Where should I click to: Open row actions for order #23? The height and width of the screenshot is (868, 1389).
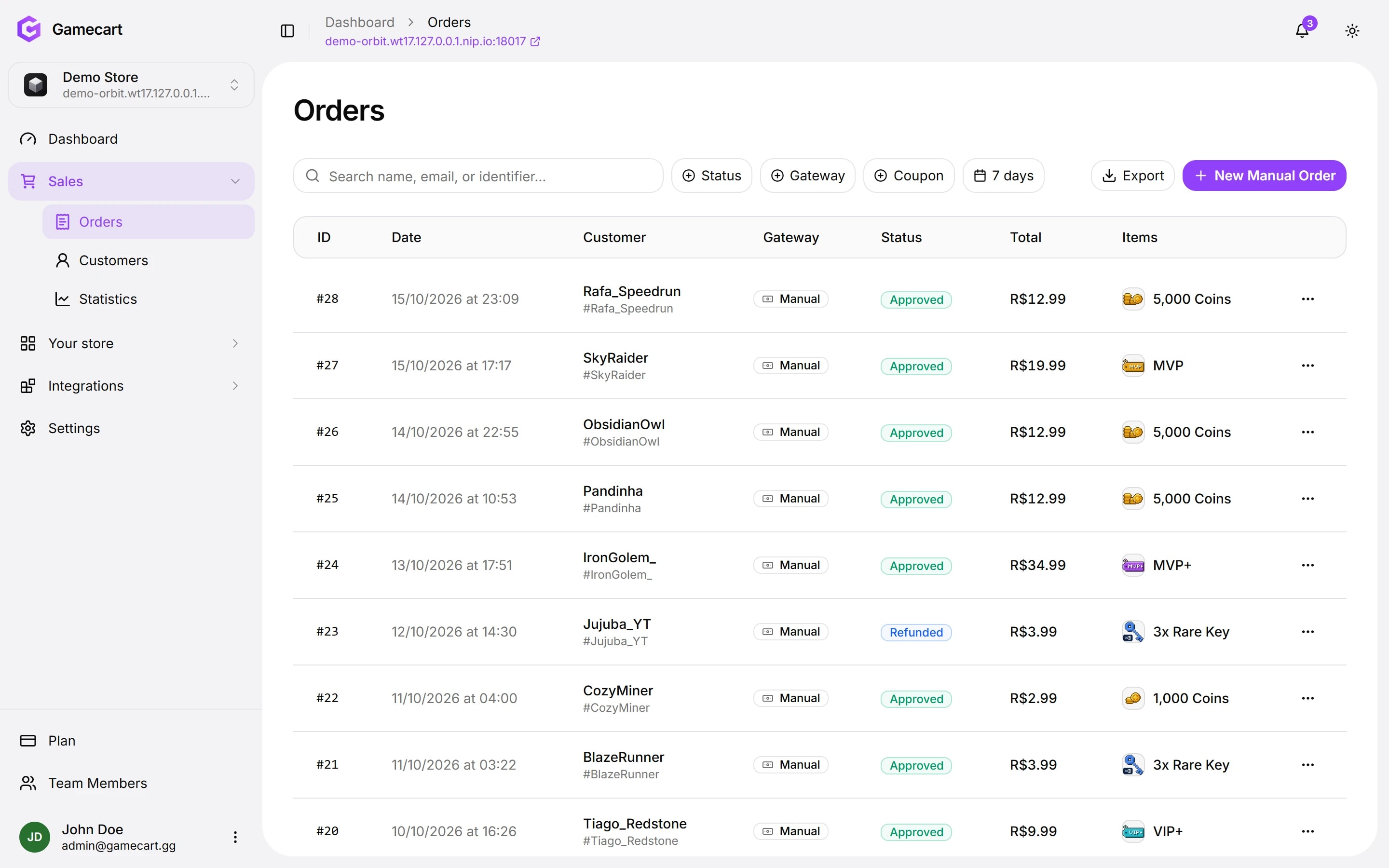(x=1307, y=632)
